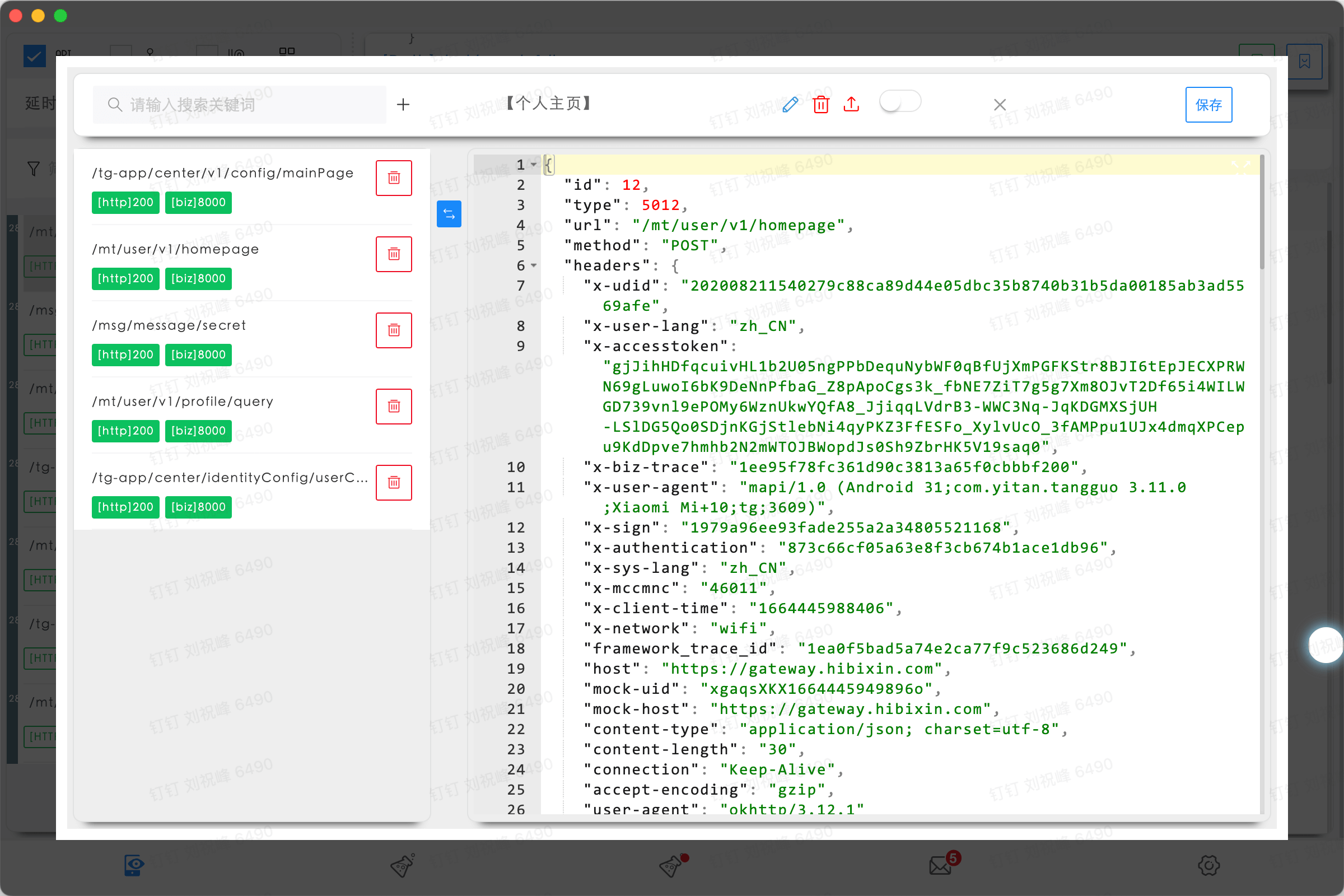Viewport: 1344px width, 896px height.
Task: Click the x-client-time value "1664445988406"
Action: tap(821, 608)
